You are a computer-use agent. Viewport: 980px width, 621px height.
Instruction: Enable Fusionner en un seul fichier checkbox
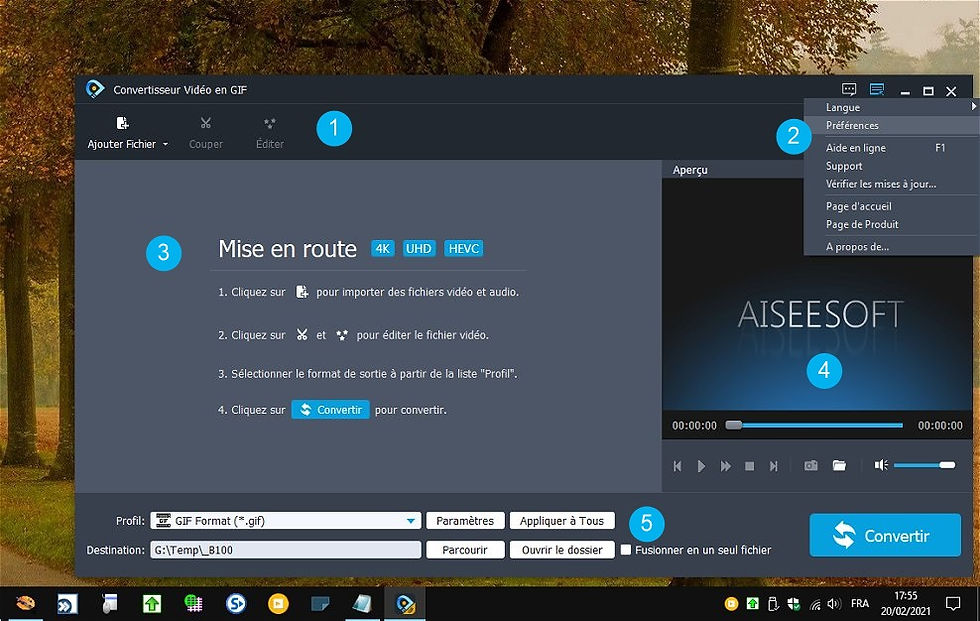[626, 550]
